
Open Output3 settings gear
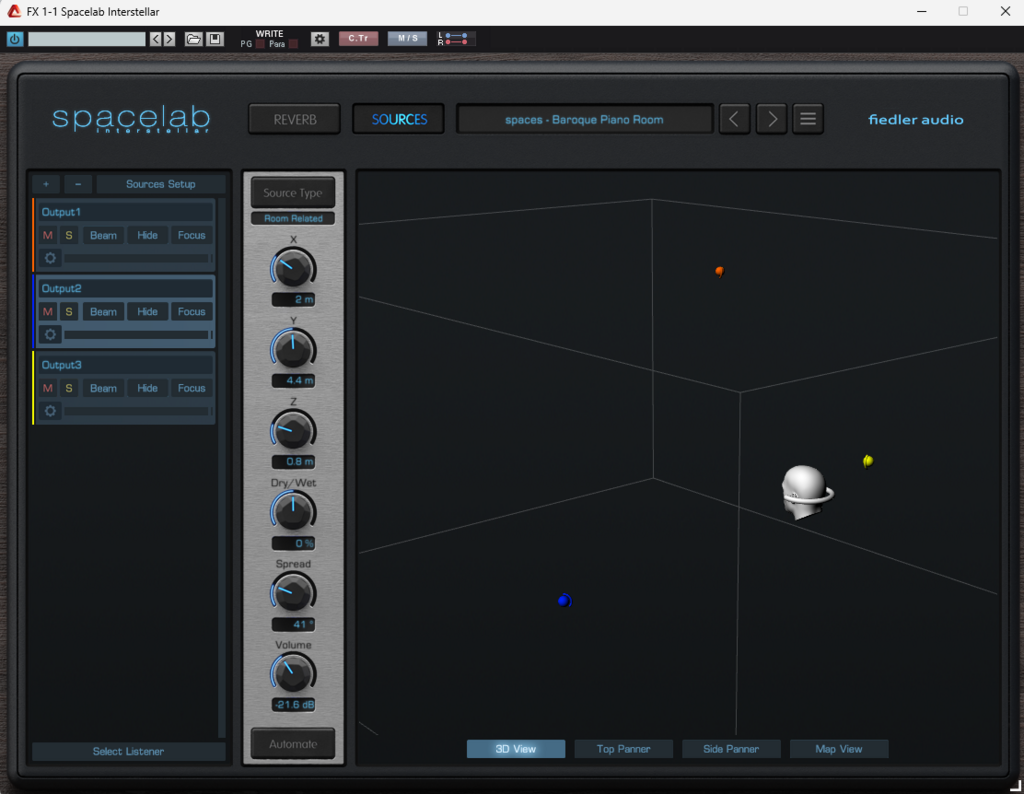[50, 411]
